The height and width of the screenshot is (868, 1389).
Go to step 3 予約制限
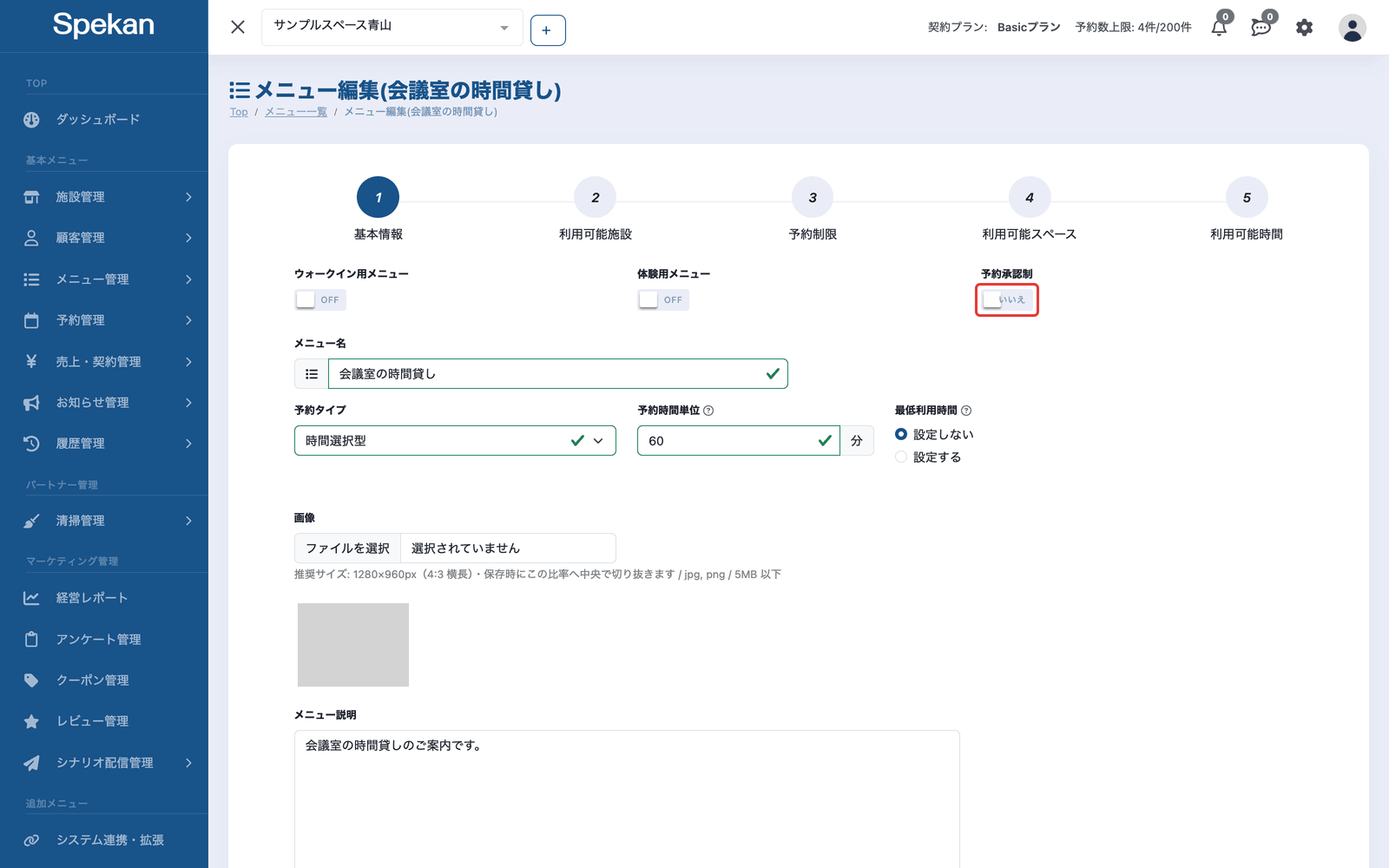813,198
